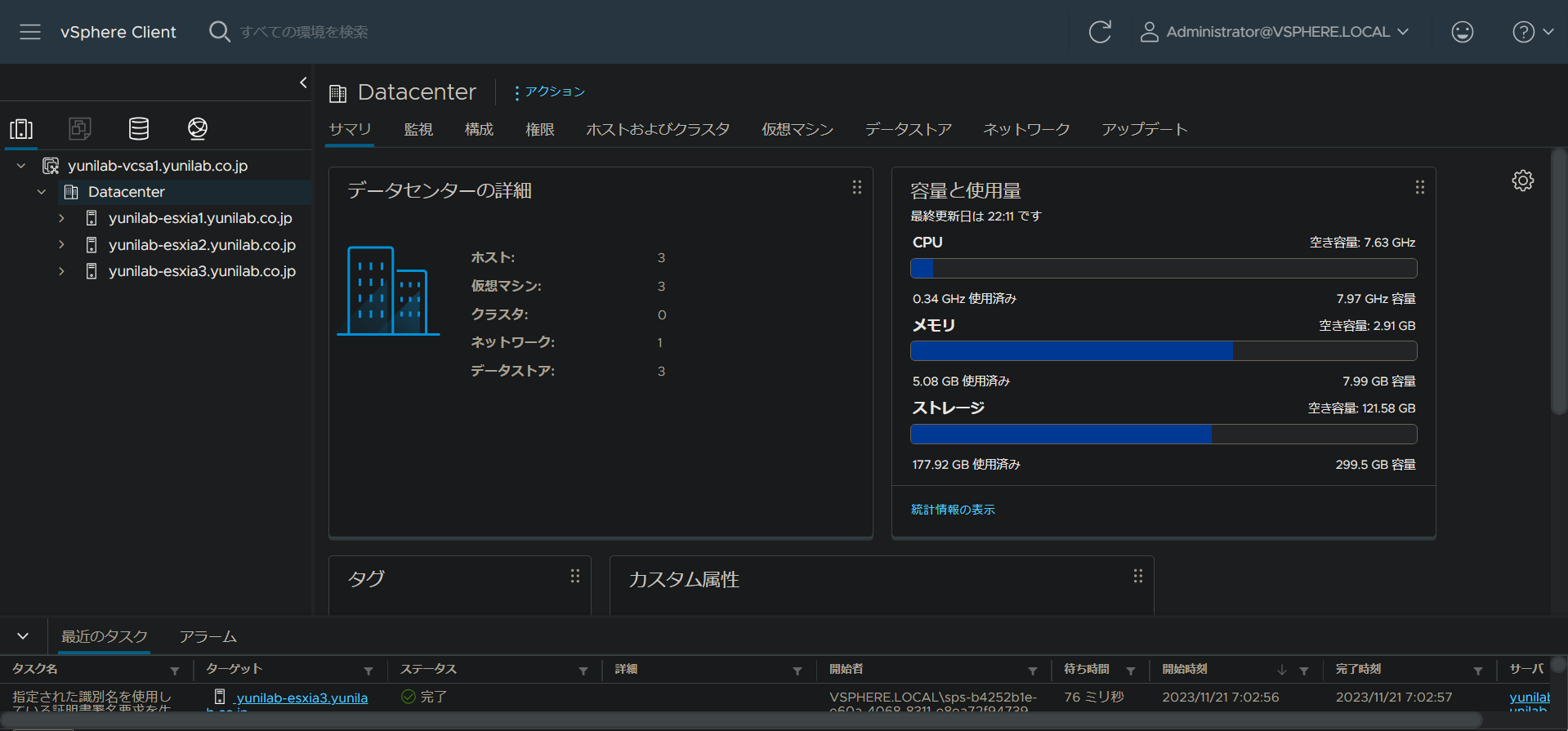Screen dimensions: 1568x731
Task: Switch to the VMs and Templates inventory icon
Action: point(79,128)
